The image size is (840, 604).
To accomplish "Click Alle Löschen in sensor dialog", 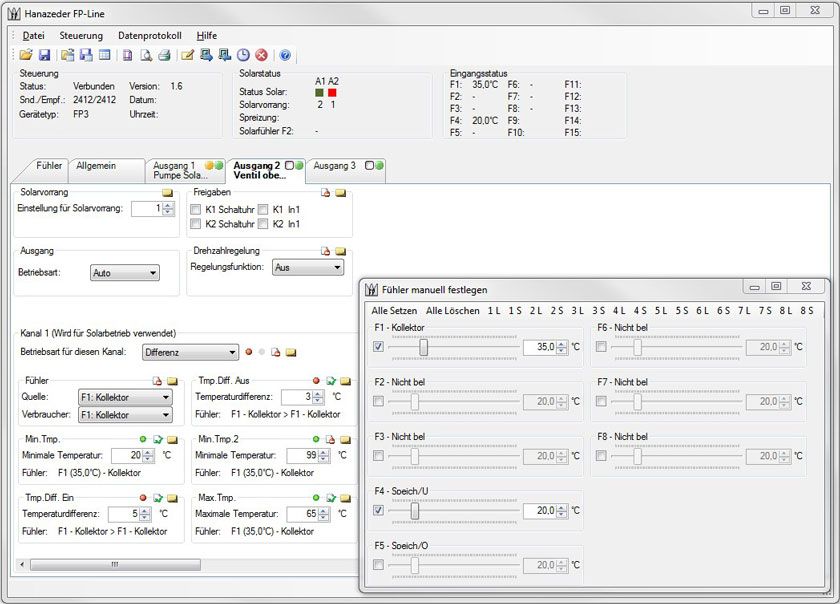I will [452, 311].
